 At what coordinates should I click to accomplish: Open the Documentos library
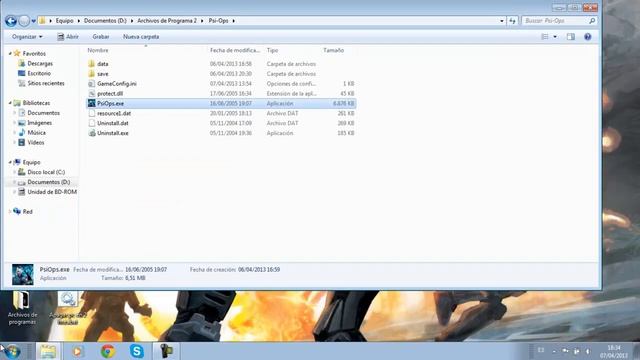(x=43, y=113)
